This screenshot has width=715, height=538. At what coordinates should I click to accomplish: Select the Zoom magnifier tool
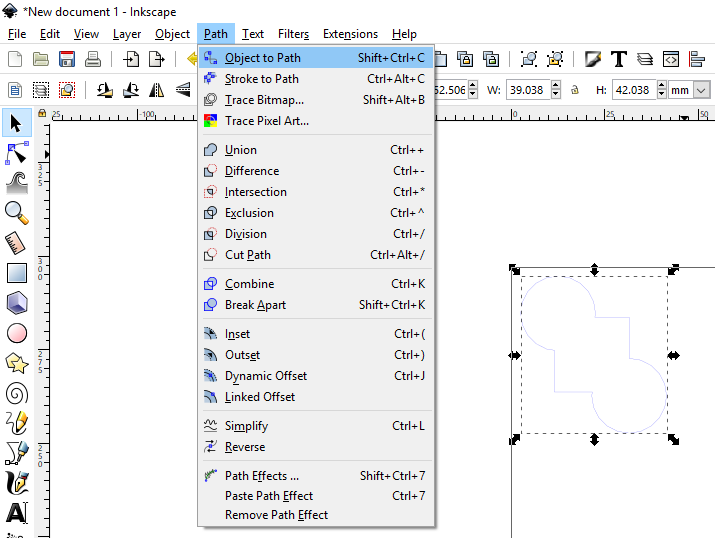pos(16,213)
